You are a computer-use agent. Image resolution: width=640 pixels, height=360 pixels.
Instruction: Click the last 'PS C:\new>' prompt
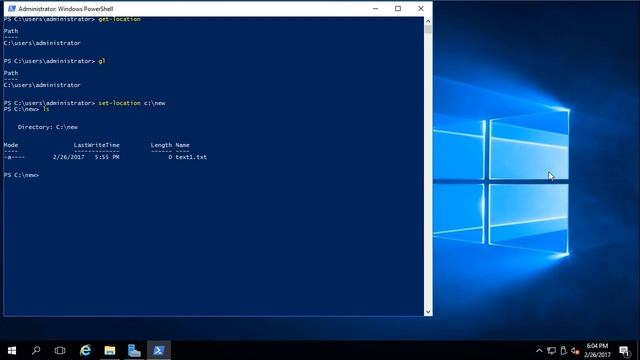click(x=21, y=175)
